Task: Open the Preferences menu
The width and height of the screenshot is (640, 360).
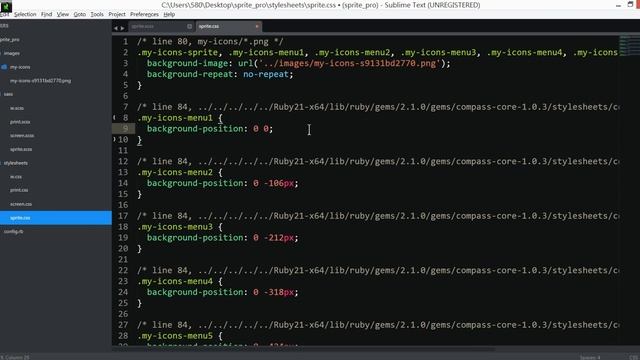Action: coord(144,14)
